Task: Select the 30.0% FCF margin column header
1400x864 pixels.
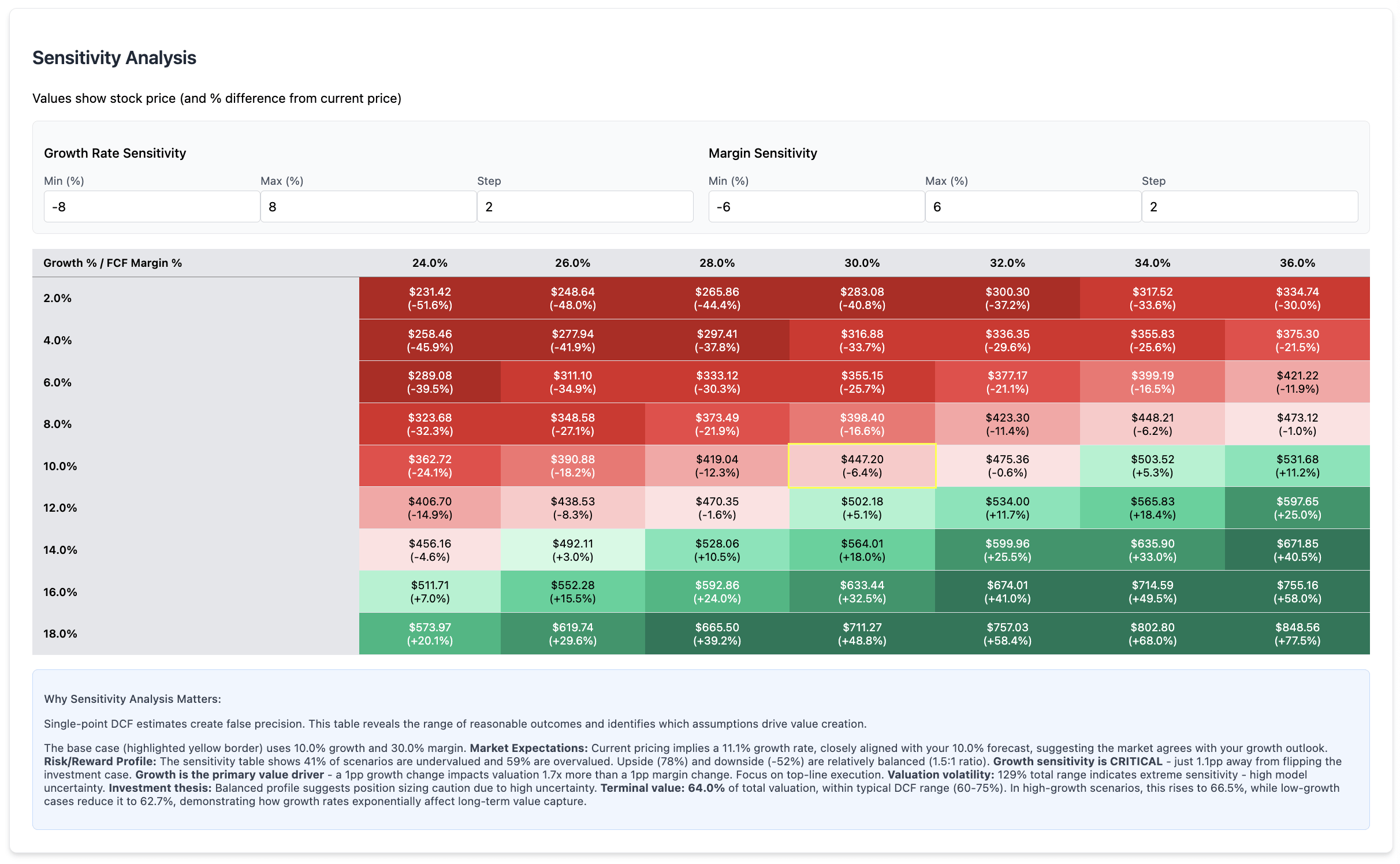Action: click(x=862, y=263)
